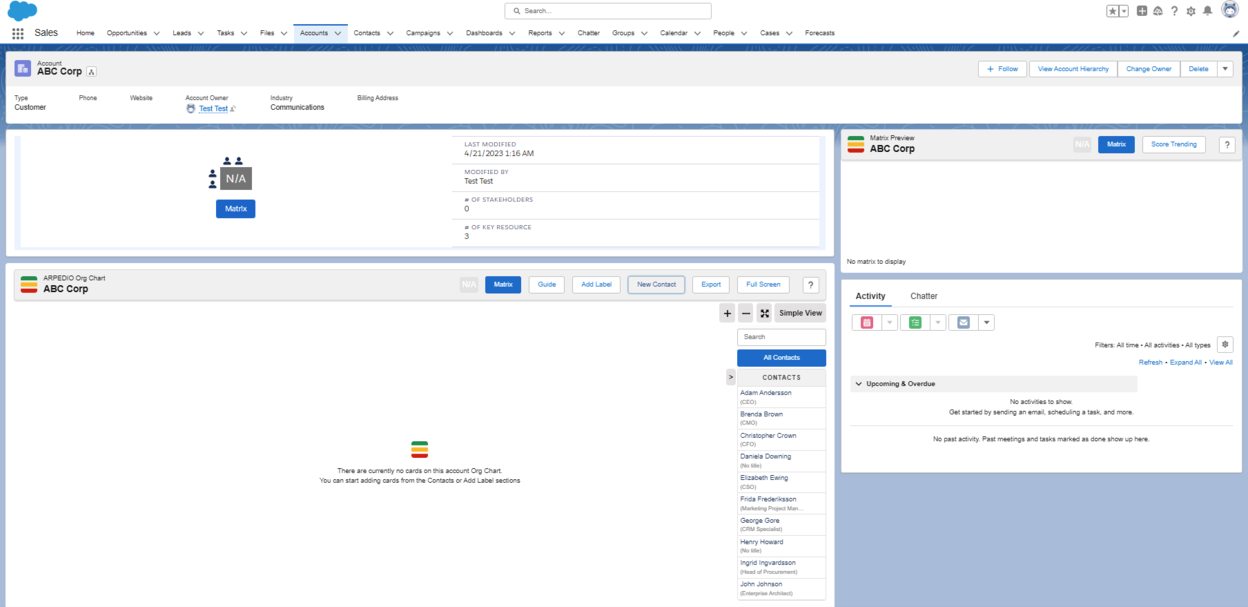Click the Email envelope icon
This screenshot has width=1248, height=607.
click(x=963, y=323)
